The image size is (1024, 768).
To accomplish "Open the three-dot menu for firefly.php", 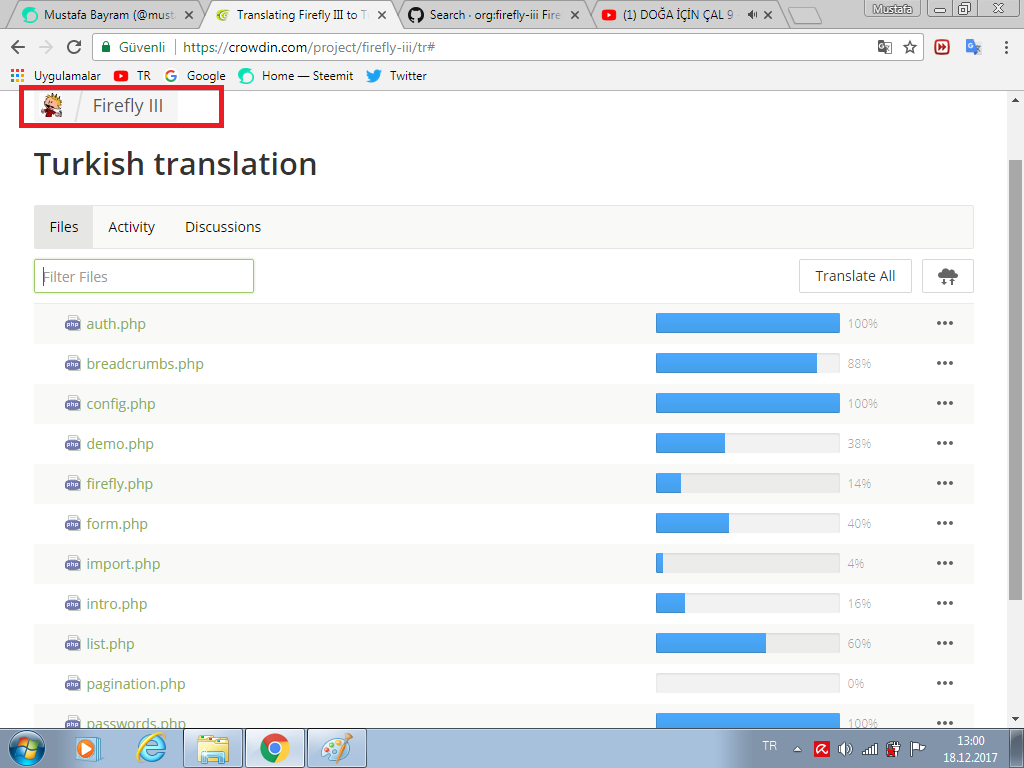I will click(x=944, y=483).
